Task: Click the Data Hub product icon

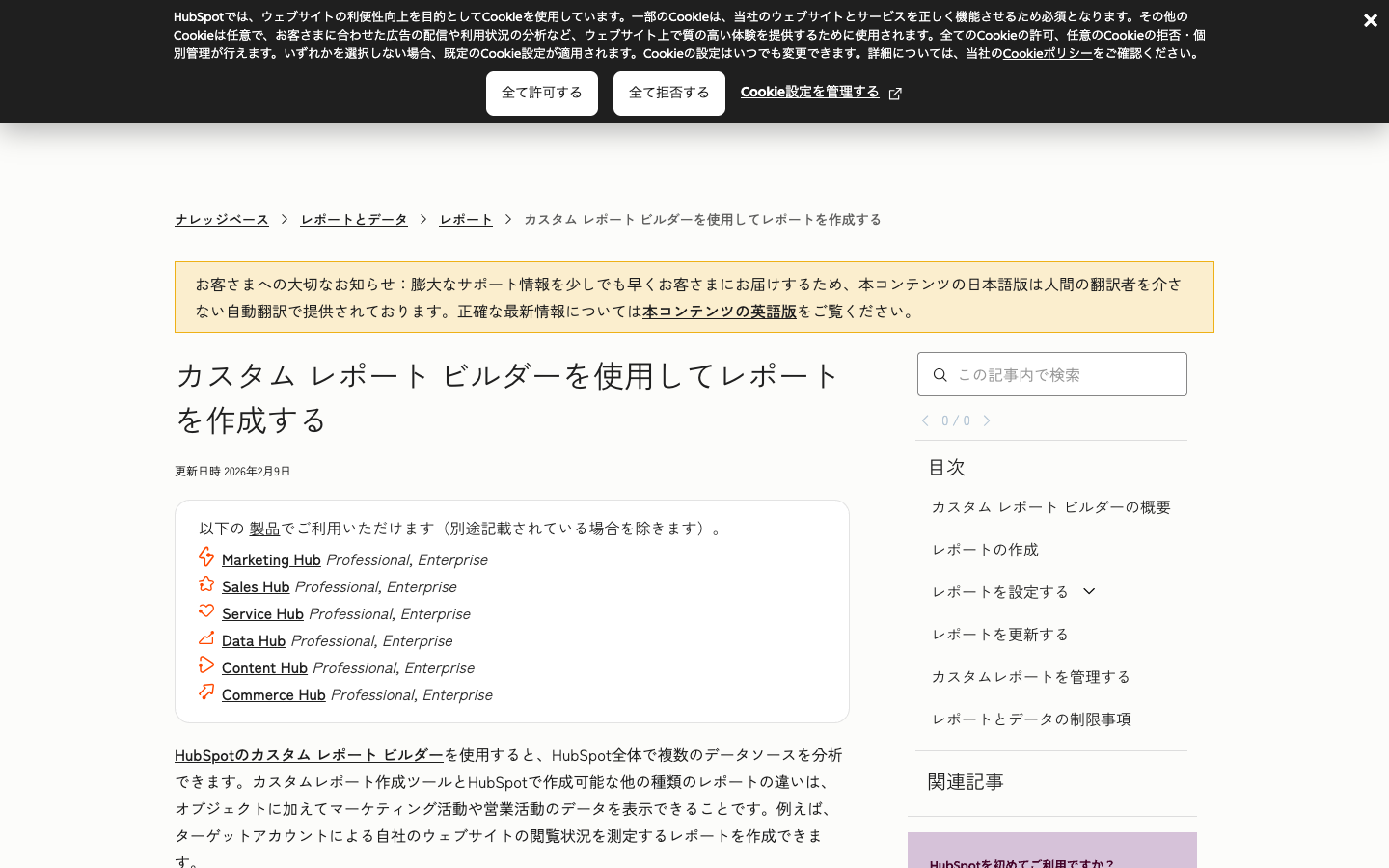Action: (x=206, y=638)
